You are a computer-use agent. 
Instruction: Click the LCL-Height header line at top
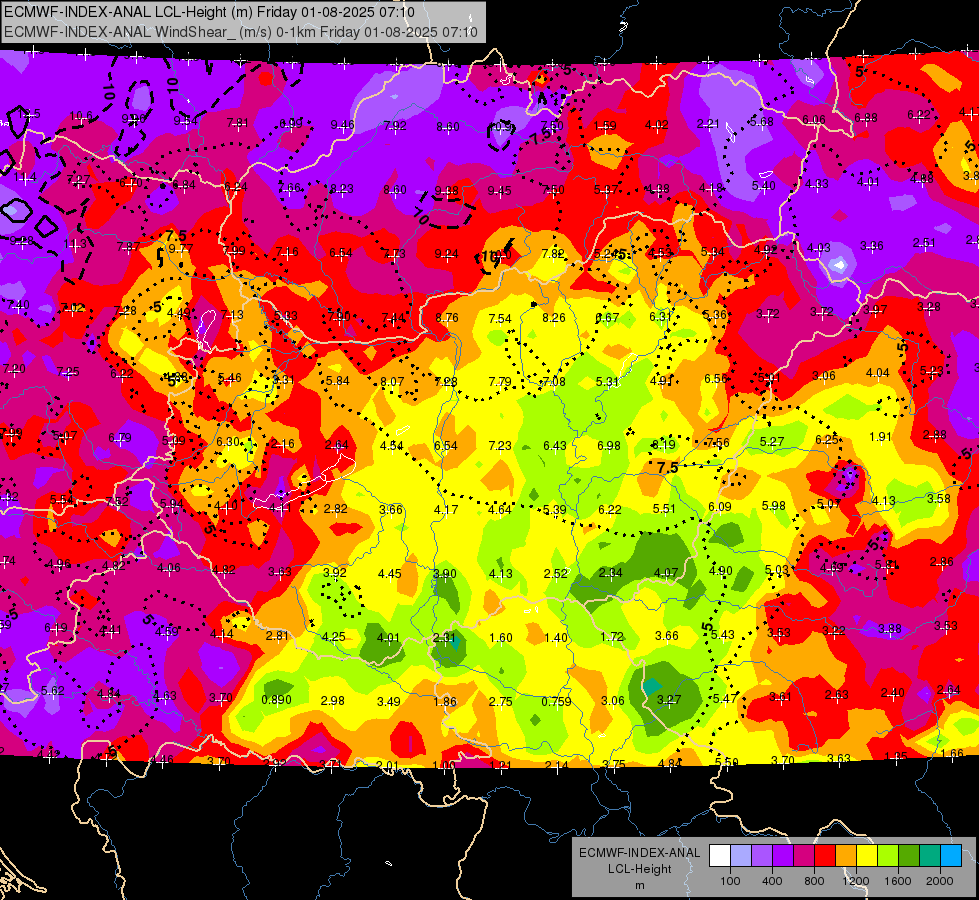click(210, 12)
